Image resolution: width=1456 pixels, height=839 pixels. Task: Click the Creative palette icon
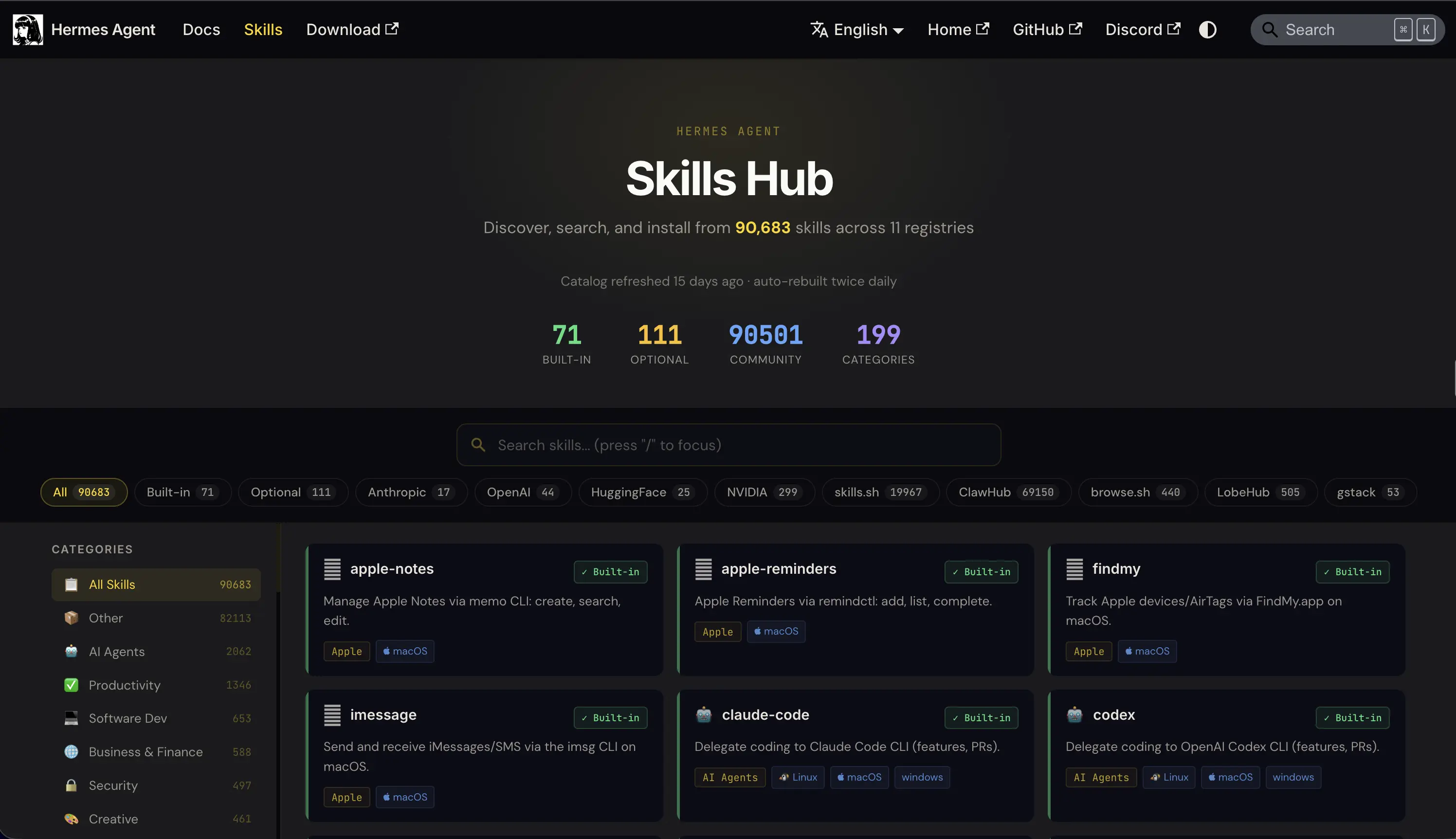point(72,819)
